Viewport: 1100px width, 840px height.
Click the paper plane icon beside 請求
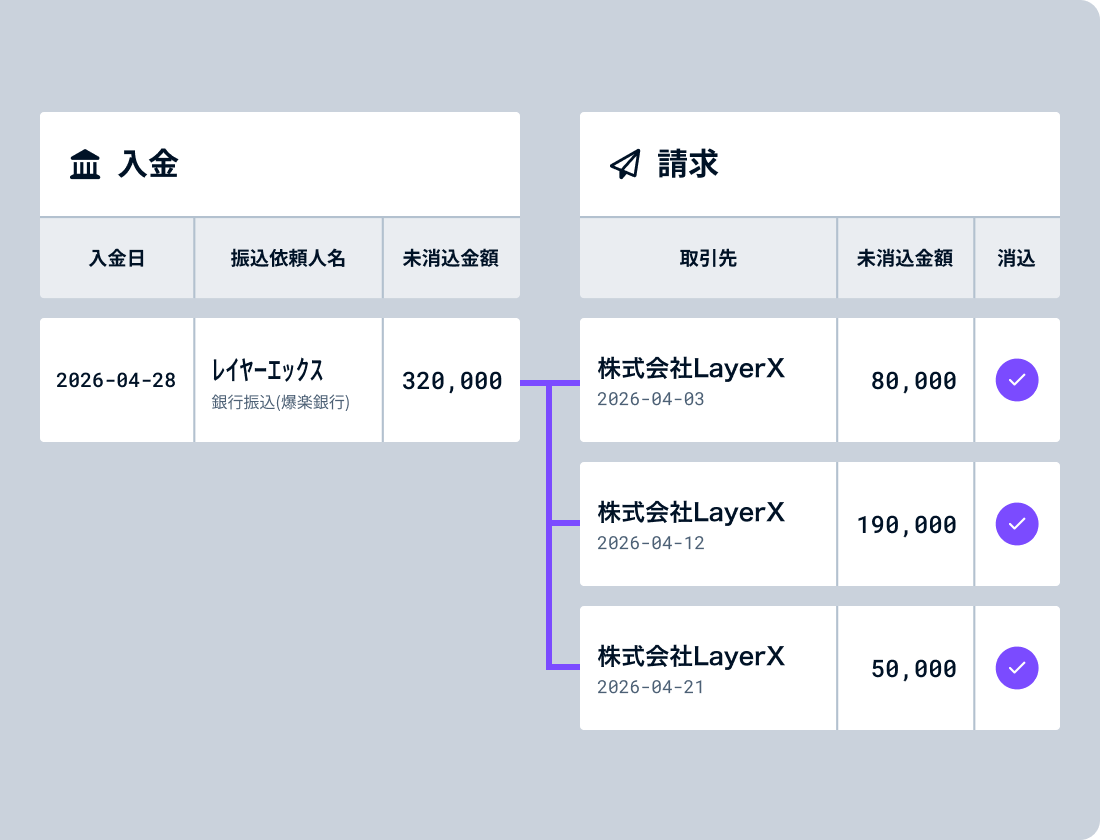(x=625, y=164)
